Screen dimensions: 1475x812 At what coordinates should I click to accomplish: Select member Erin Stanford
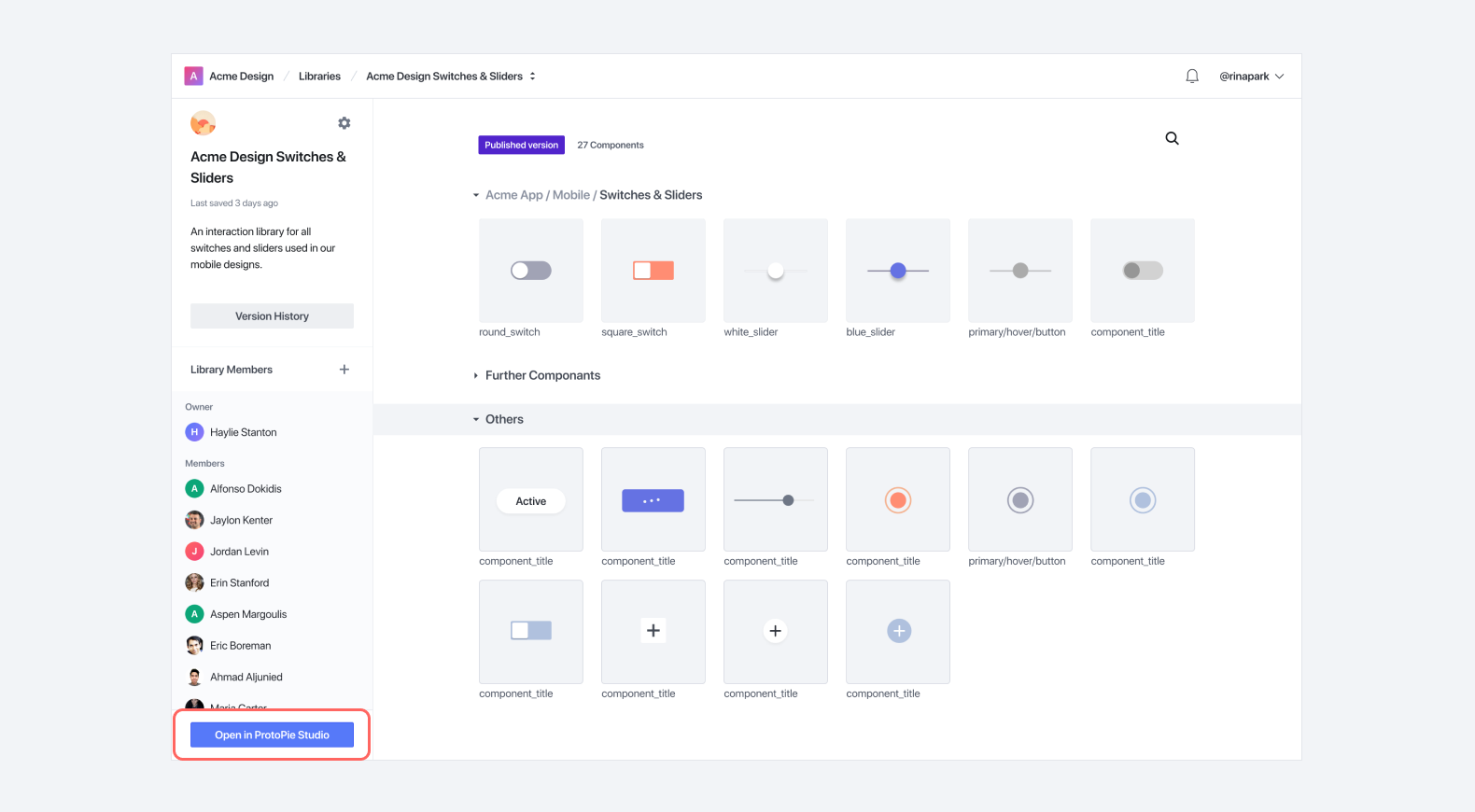click(240, 582)
